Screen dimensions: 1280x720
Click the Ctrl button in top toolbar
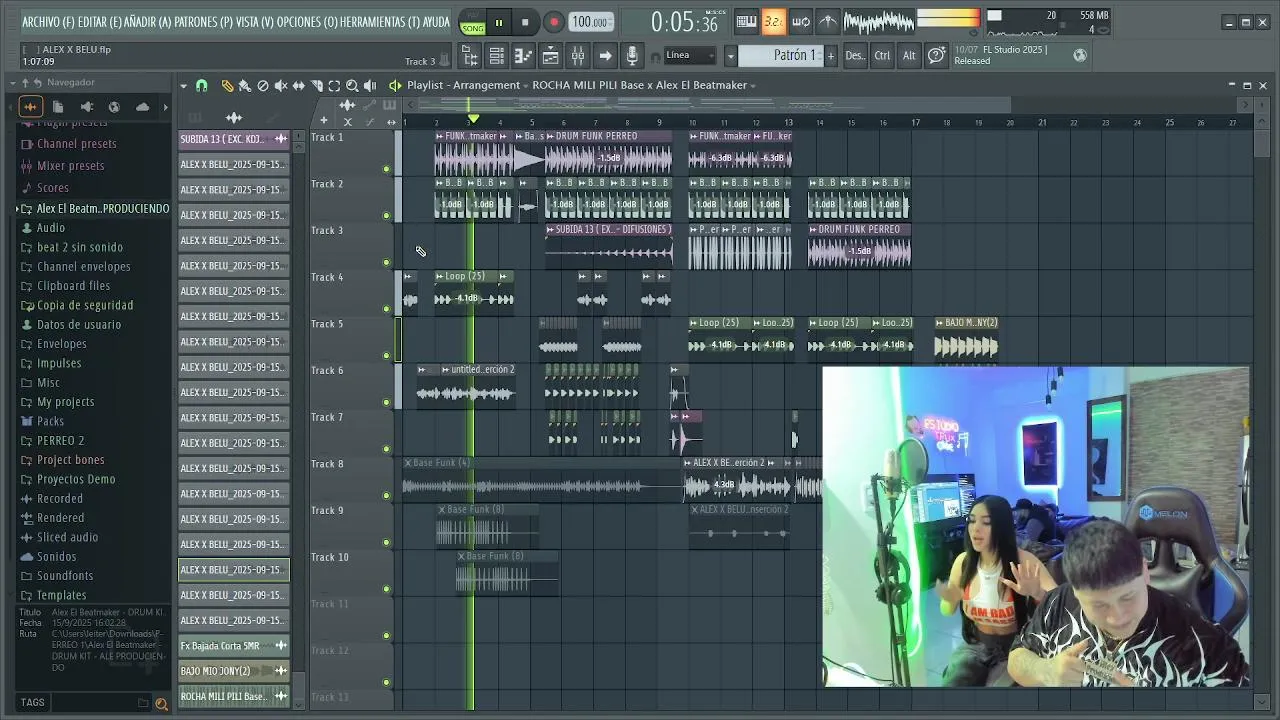pyautogui.click(x=882, y=56)
